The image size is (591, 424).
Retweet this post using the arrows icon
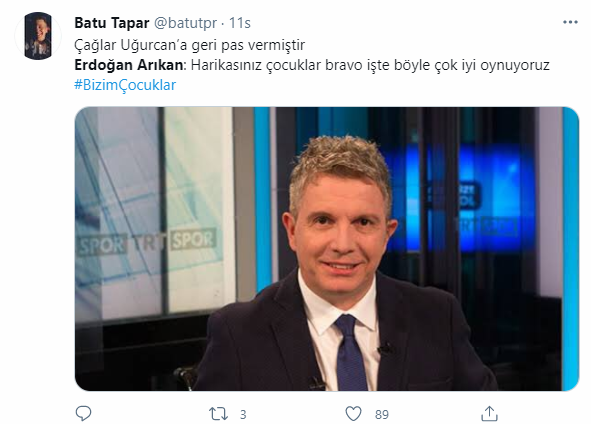[x=219, y=414]
